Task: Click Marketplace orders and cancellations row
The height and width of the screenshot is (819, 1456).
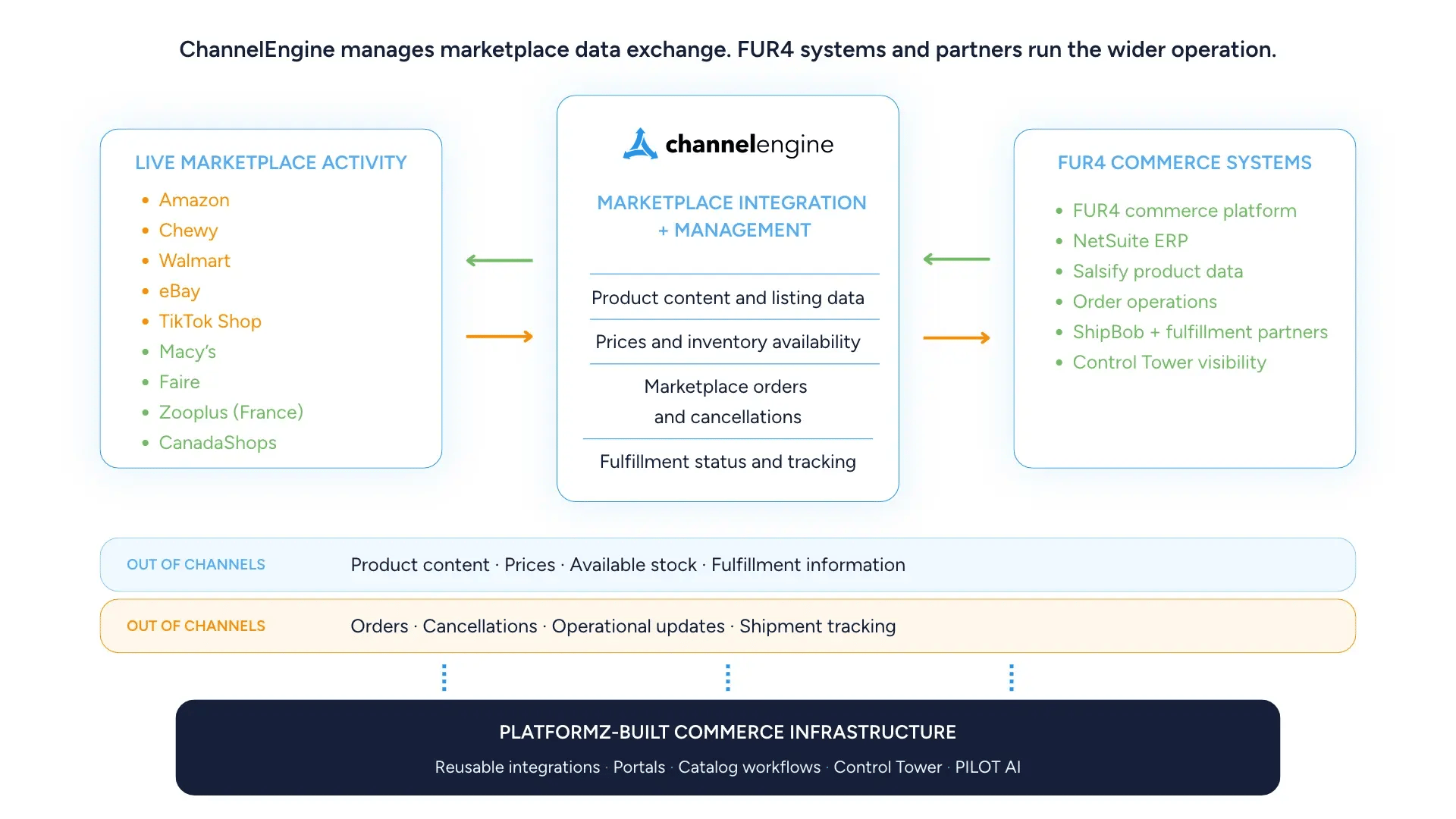Action: pos(726,402)
